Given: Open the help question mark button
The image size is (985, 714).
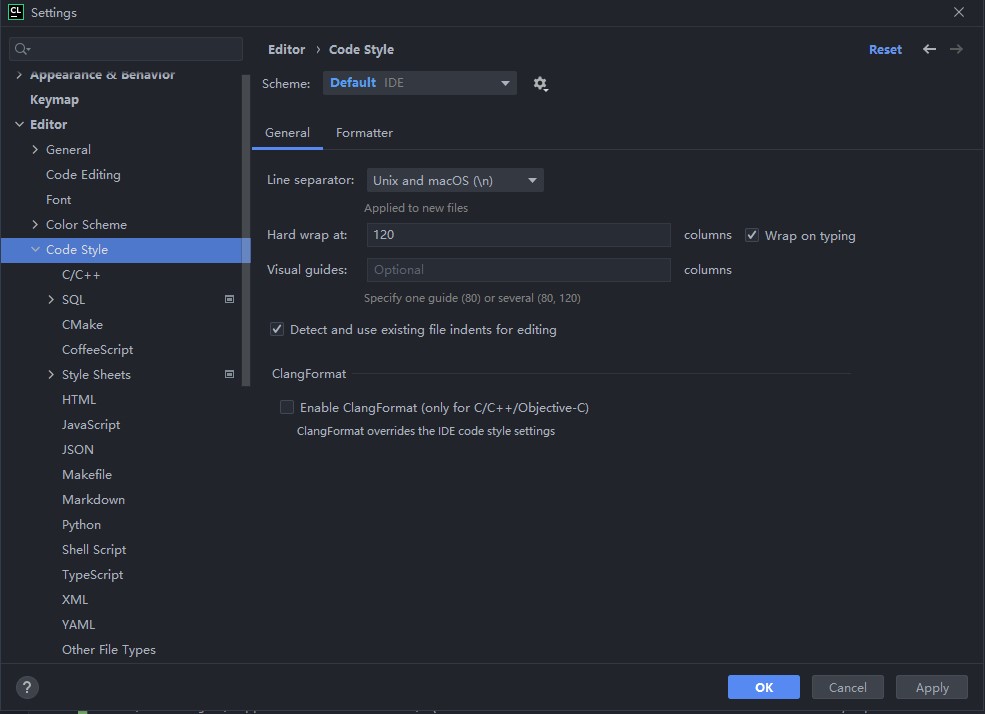Looking at the screenshot, I should 27,687.
